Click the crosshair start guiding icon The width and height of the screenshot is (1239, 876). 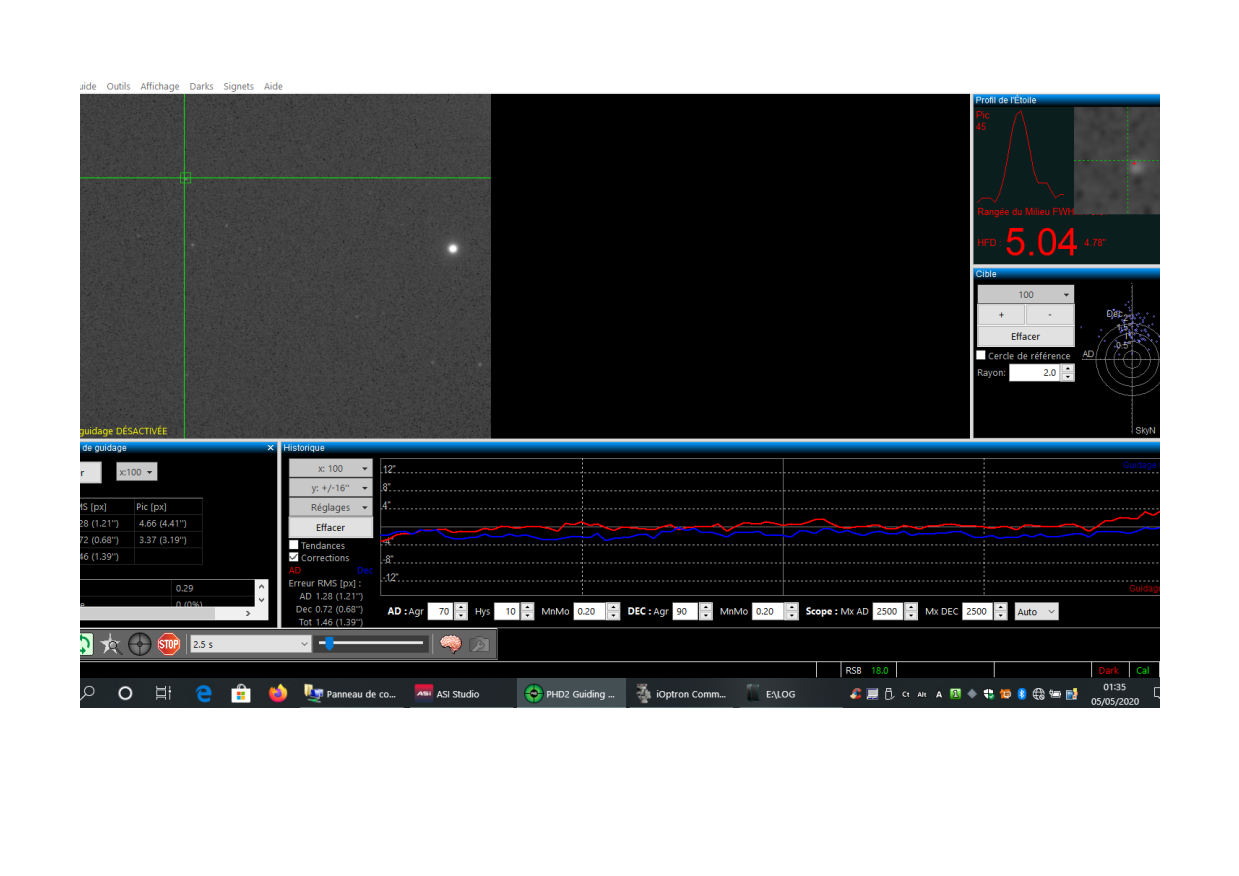click(140, 645)
